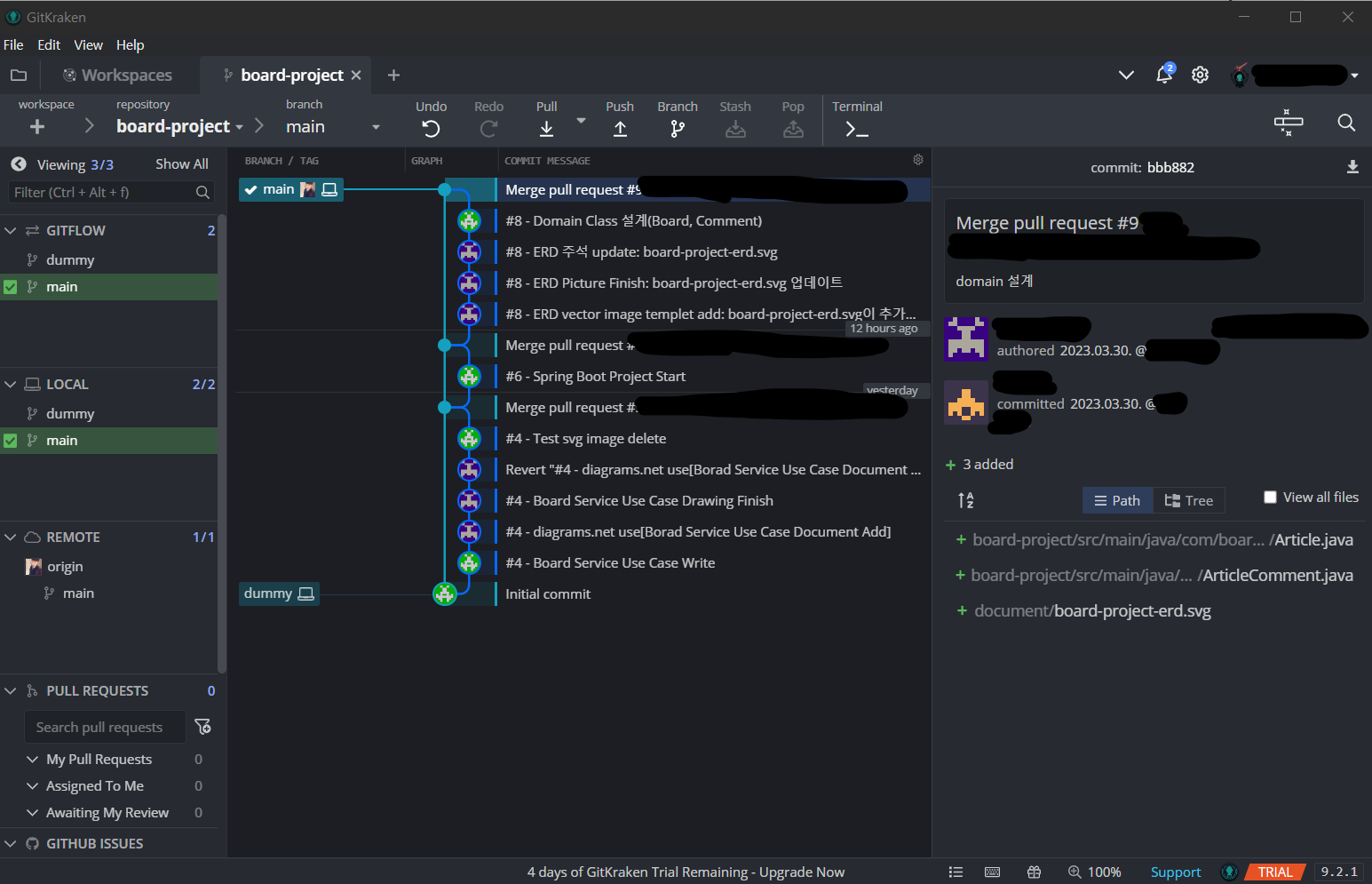
Task: Open the Help menu
Action: (x=130, y=44)
